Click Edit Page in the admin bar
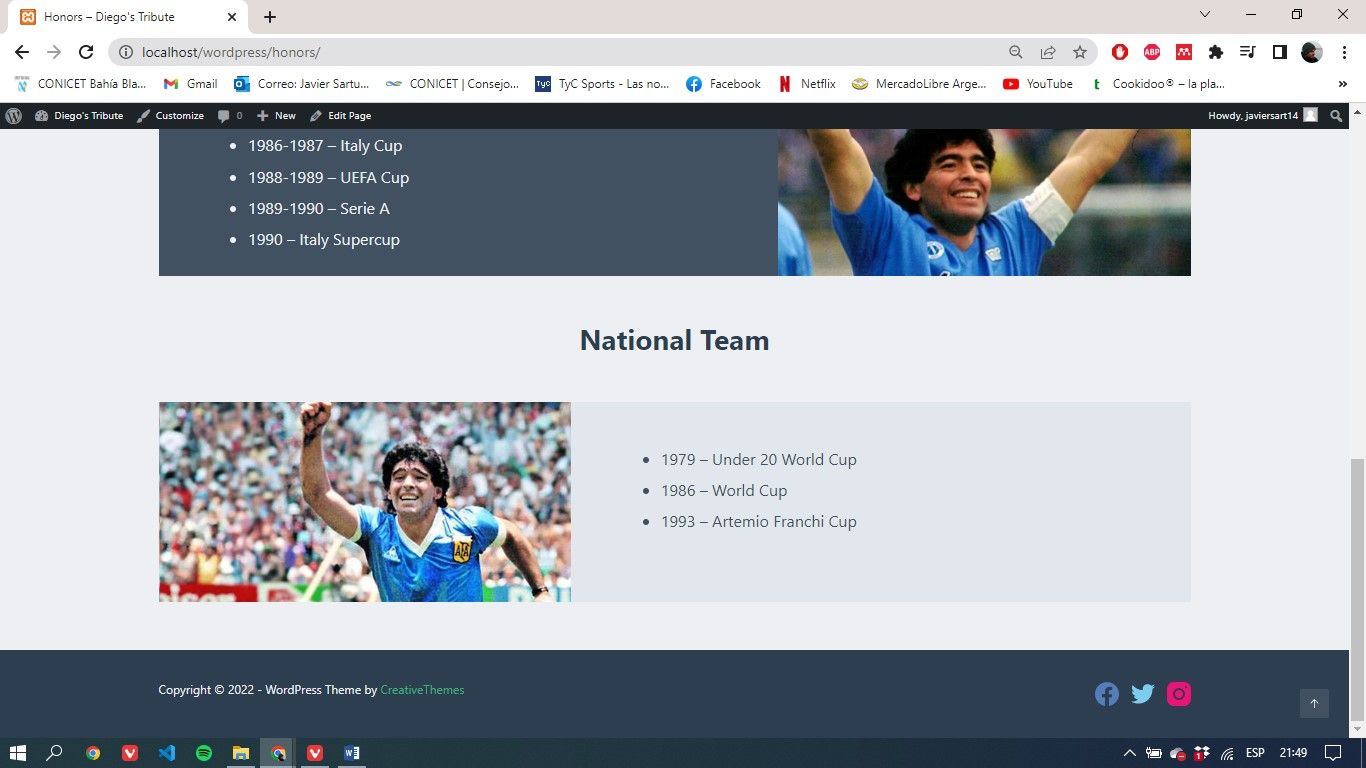Image resolution: width=1366 pixels, height=768 pixels. tap(341, 116)
